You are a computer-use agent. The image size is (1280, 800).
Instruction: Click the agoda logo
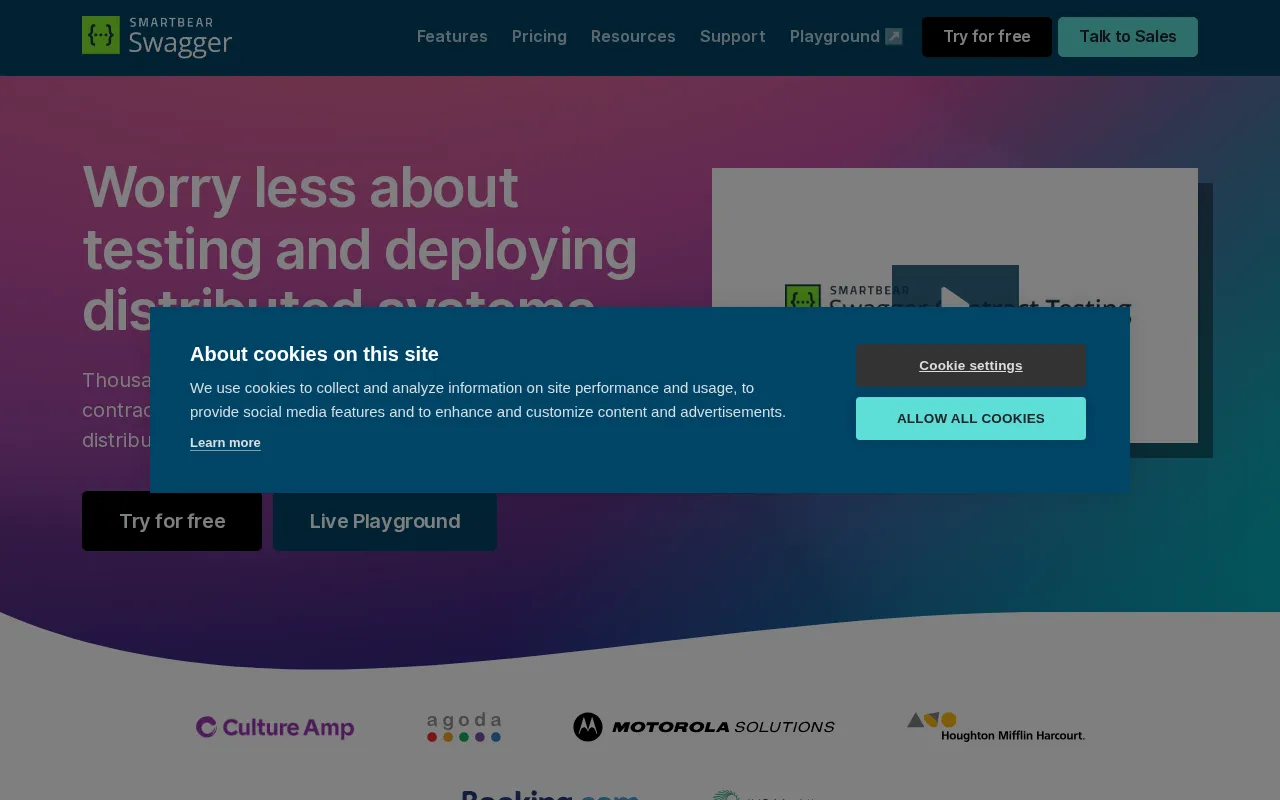pyautogui.click(x=464, y=727)
